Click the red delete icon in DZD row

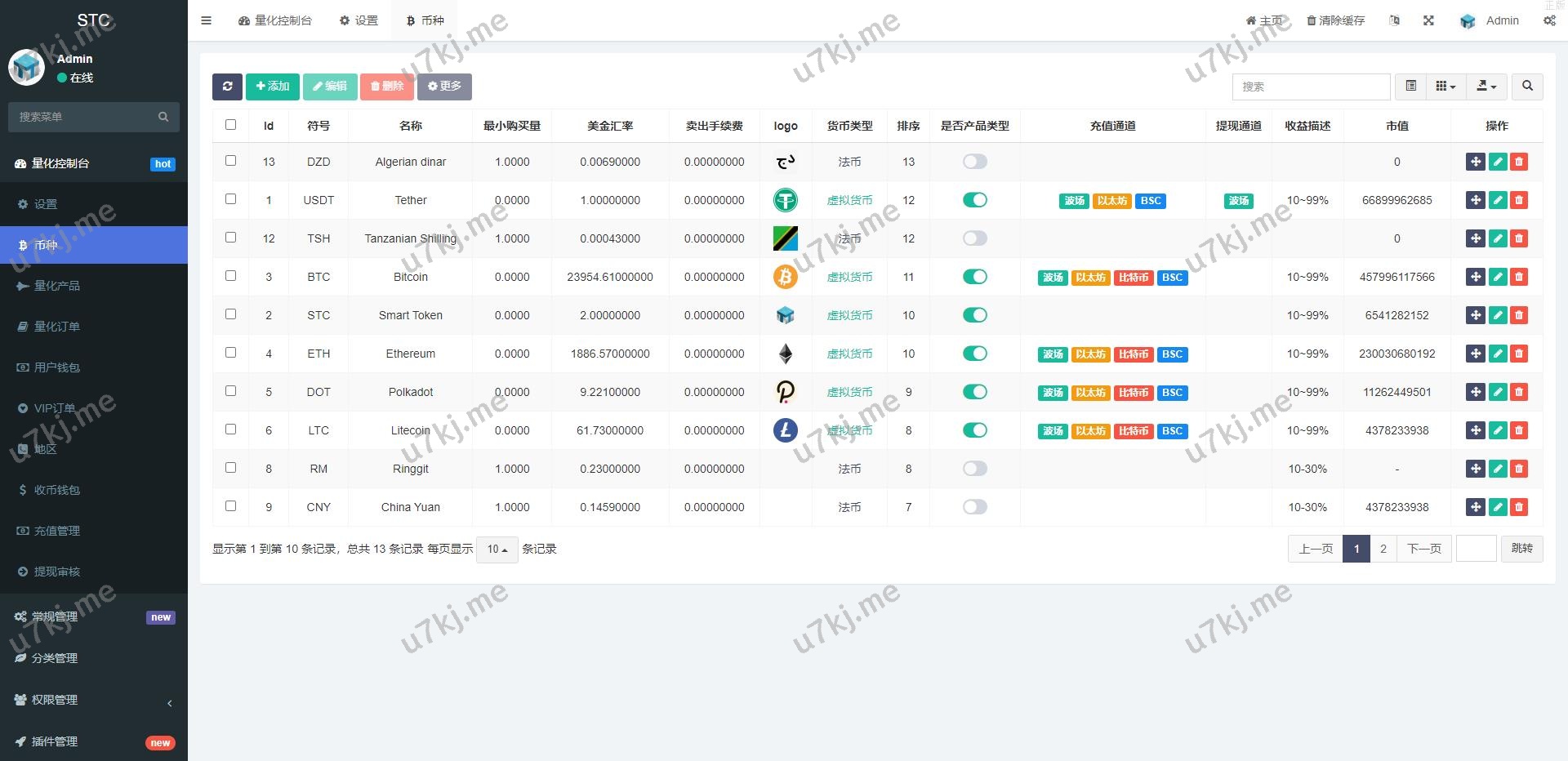[1519, 162]
